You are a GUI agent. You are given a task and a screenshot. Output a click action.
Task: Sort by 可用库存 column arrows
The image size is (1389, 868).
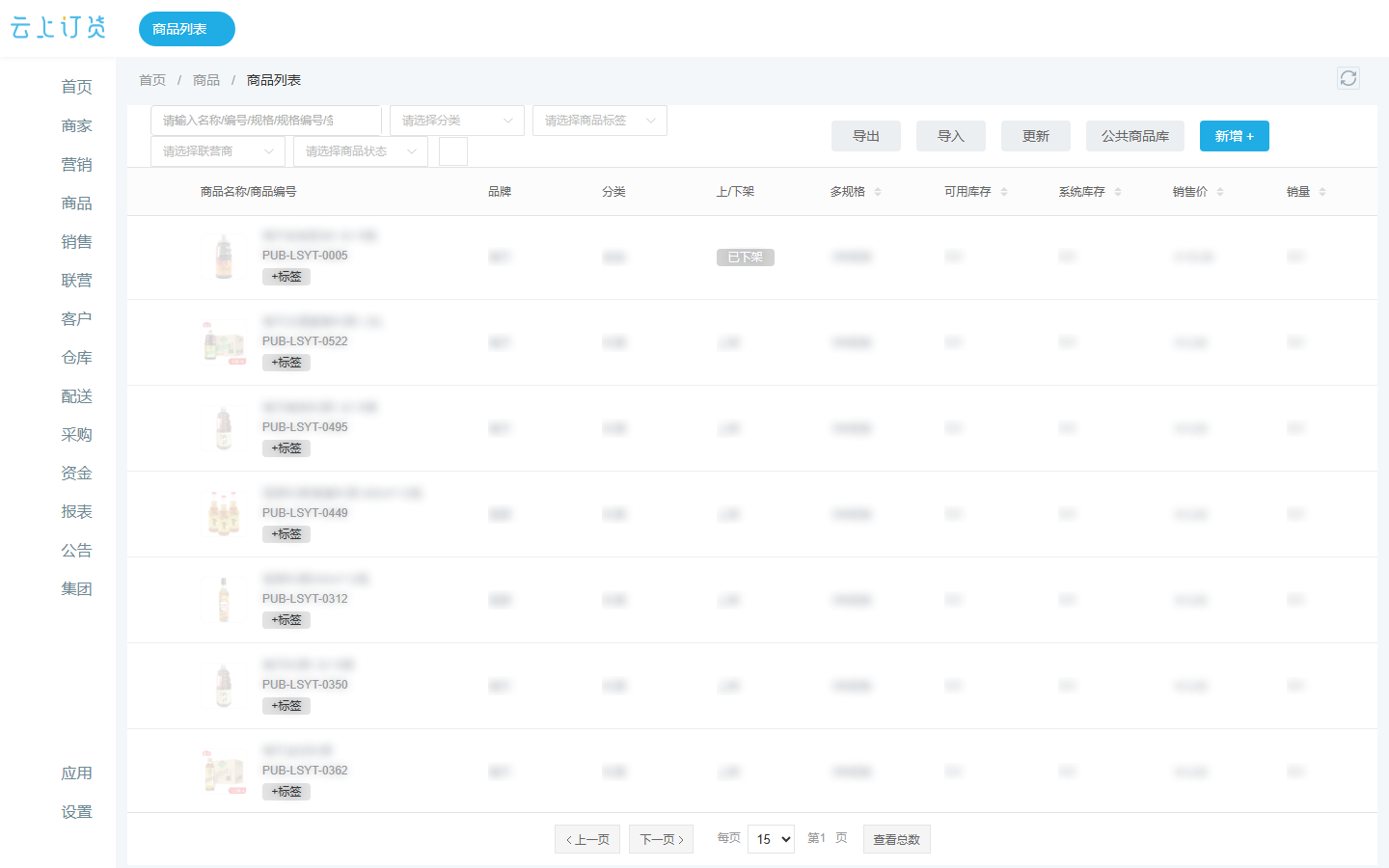click(1004, 192)
